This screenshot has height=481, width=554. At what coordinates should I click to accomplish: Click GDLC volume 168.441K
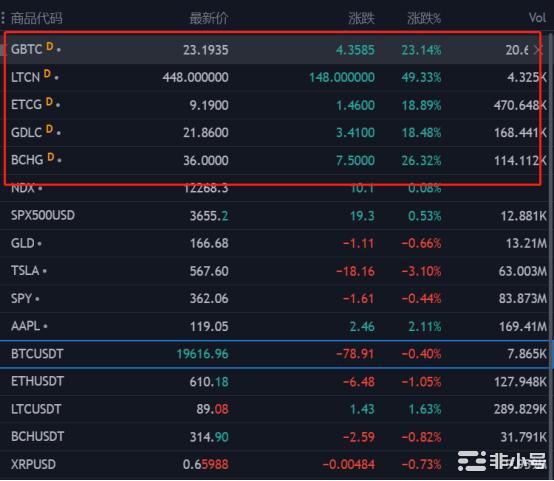(x=520, y=133)
